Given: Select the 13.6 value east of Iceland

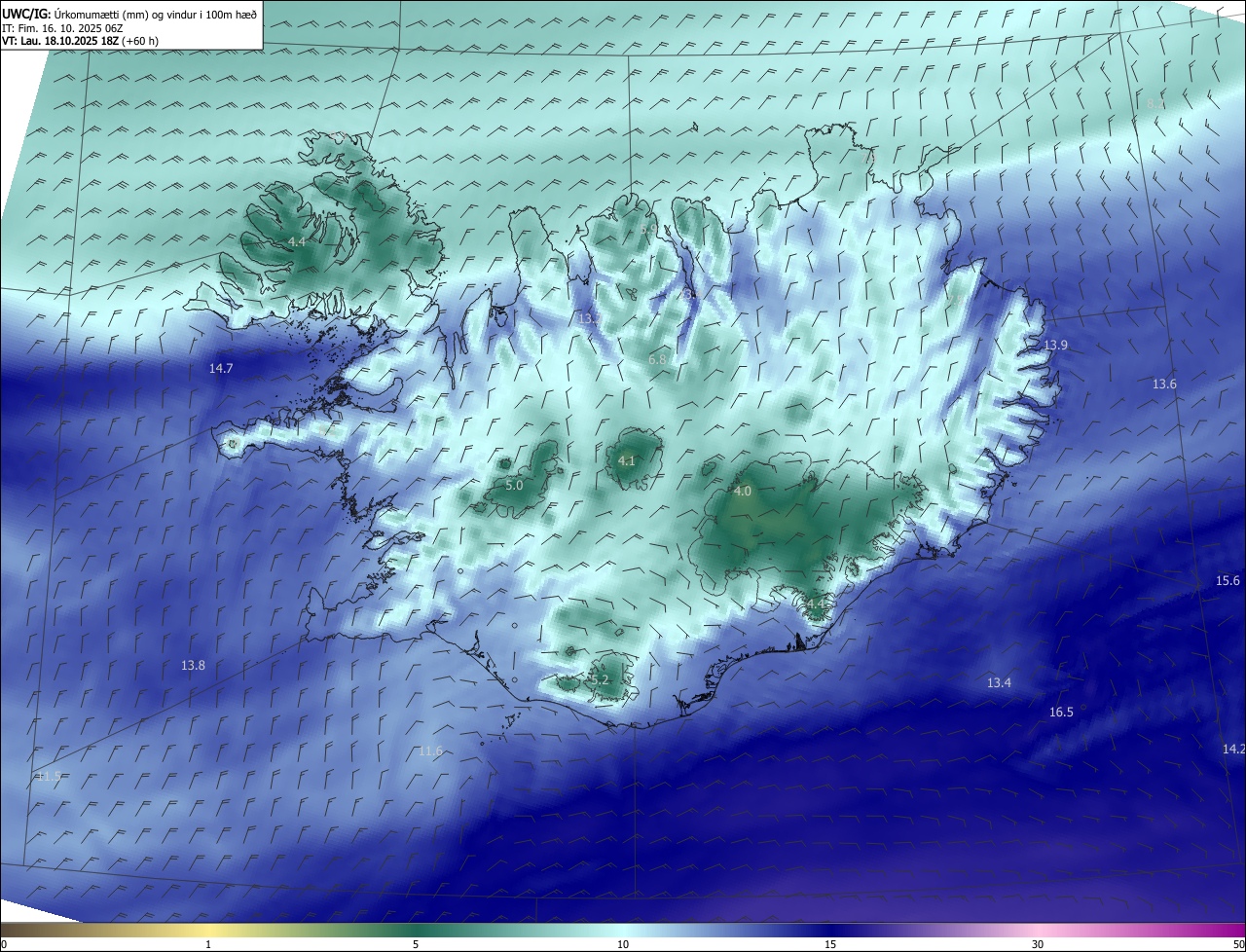Looking at the screenshot, I should pyautogui.click(x=1164, y=384).
